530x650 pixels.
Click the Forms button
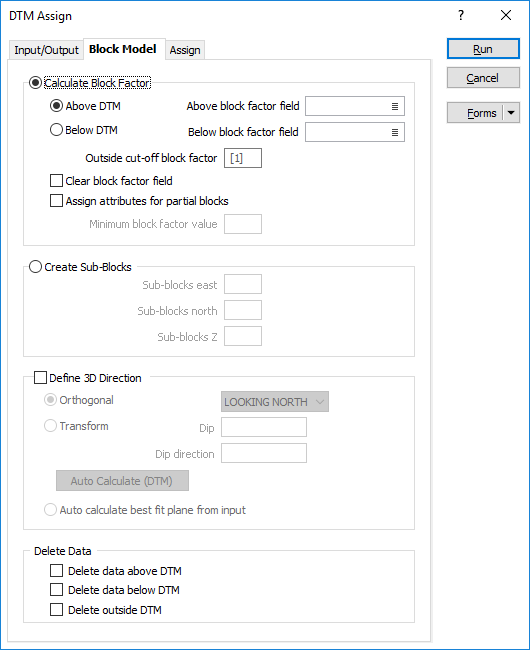pyautogui.click(x=475, y=113)
